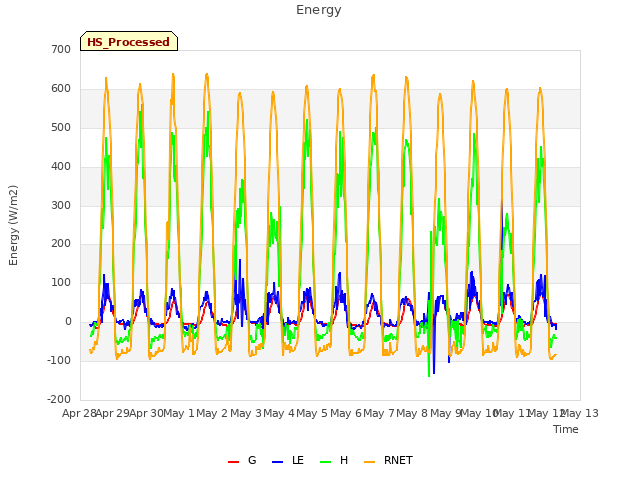
Task: Click the 100 y-axis tick label
Action: pos(61,282)
